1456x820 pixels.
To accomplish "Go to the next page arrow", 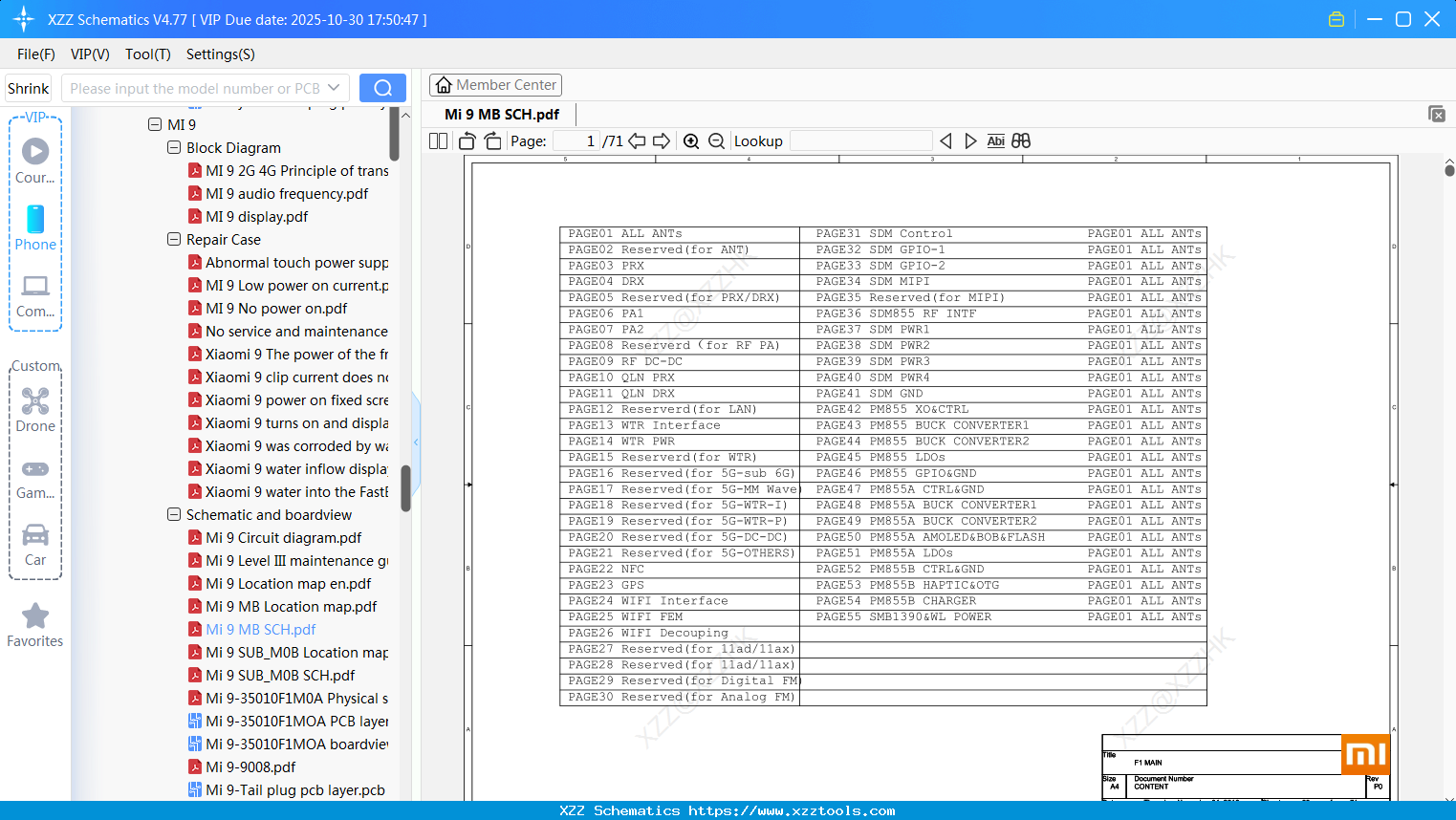I will click(662, 141).
